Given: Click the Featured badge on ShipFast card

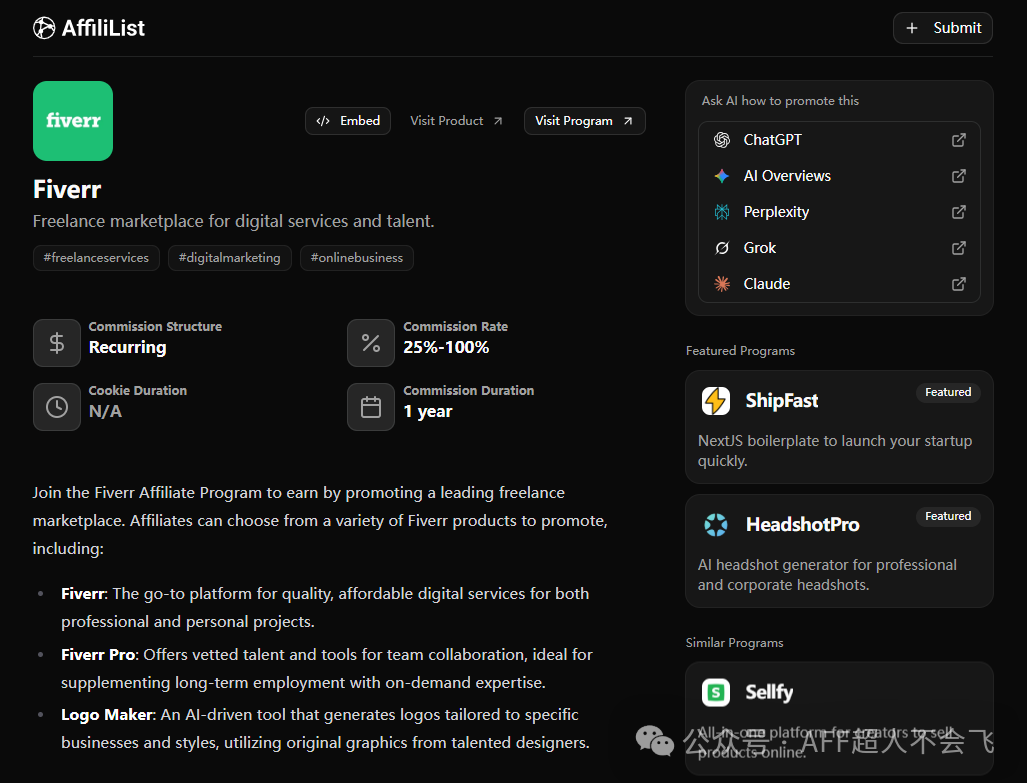Looking at the screenshot, I should click(x=948, y=392).
